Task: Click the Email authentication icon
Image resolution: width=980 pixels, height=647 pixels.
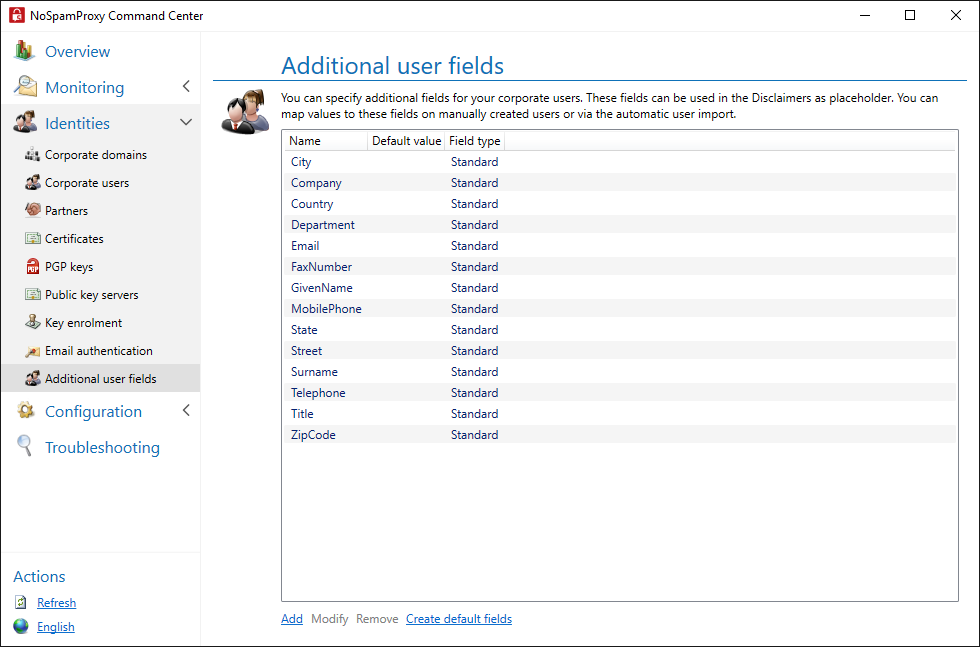Action: [32, 351]
